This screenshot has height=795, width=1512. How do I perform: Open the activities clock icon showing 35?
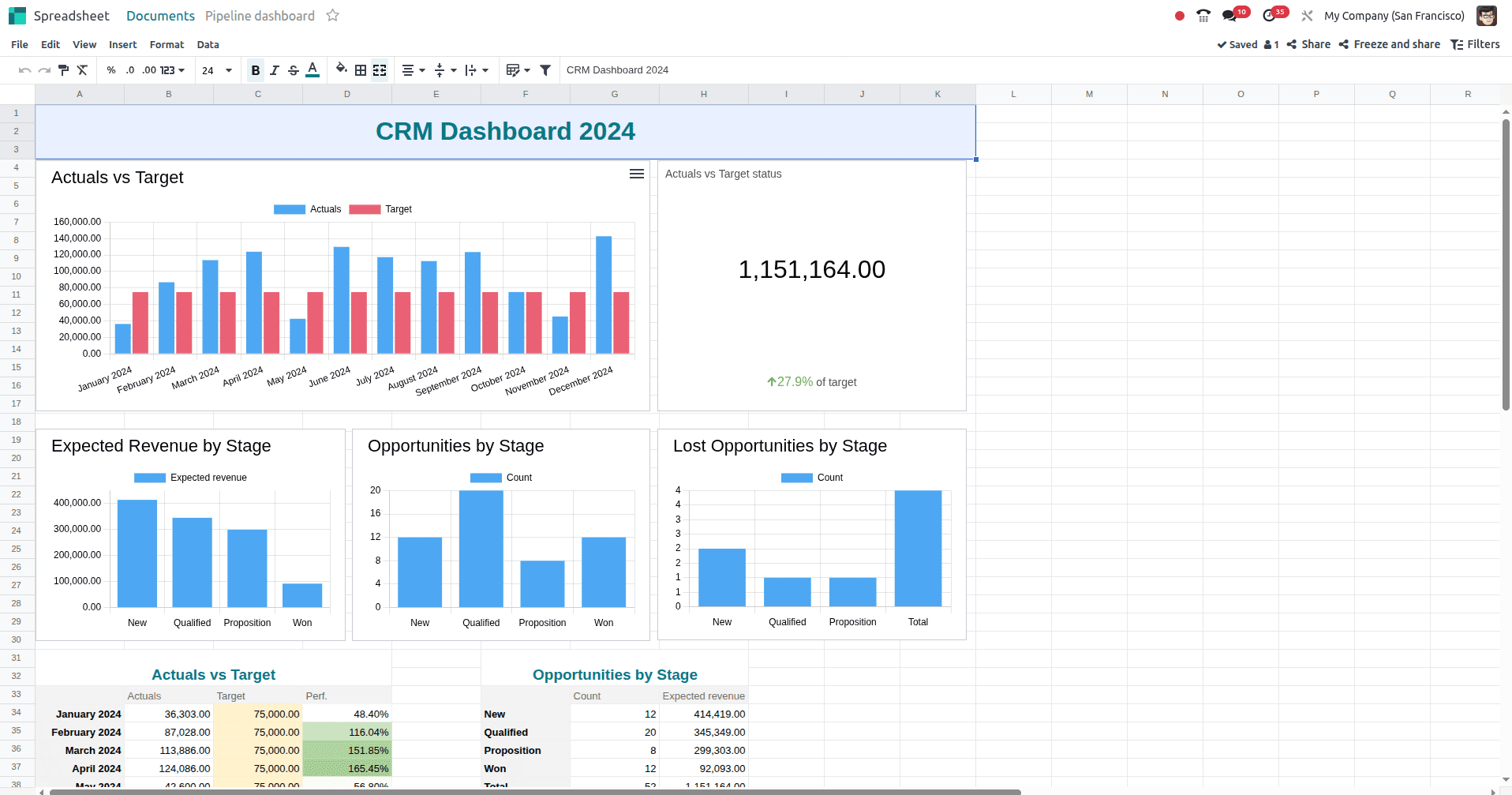1272,15
